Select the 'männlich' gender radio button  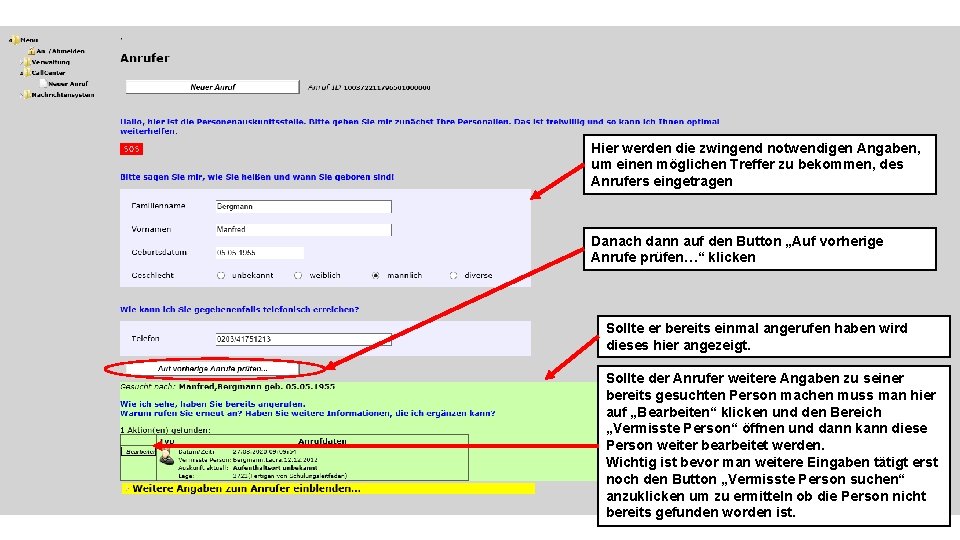[375, 276]
